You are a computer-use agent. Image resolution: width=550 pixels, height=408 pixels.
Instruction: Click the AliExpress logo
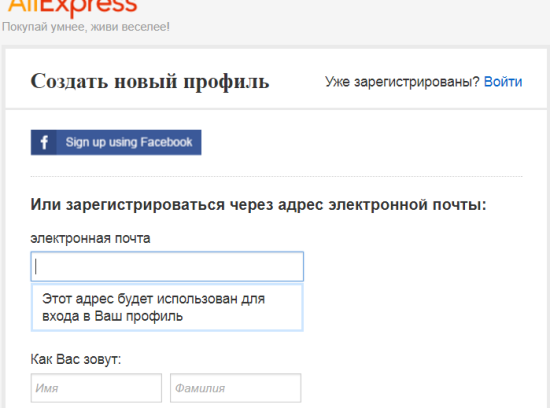click(72, 7)
